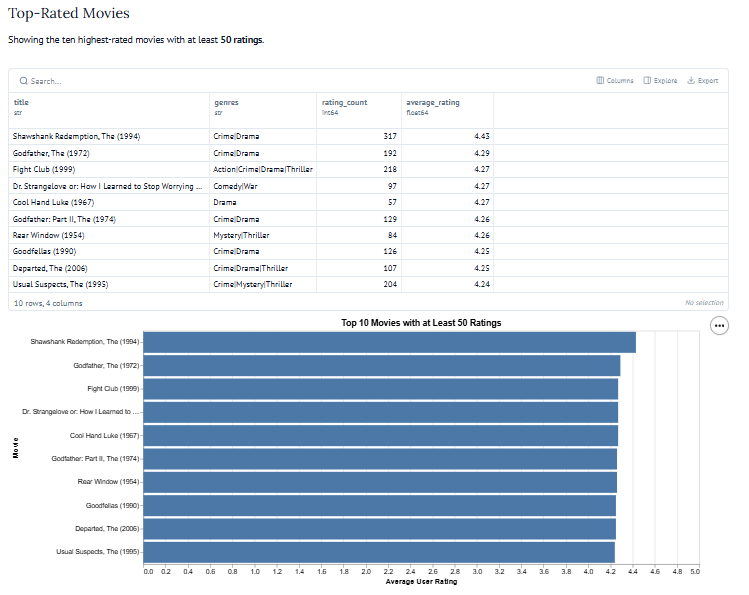This screenshot has width=749, height=595.
Task: Click the '10 rows, 4 columns' footer text
Action: [48, 303]
